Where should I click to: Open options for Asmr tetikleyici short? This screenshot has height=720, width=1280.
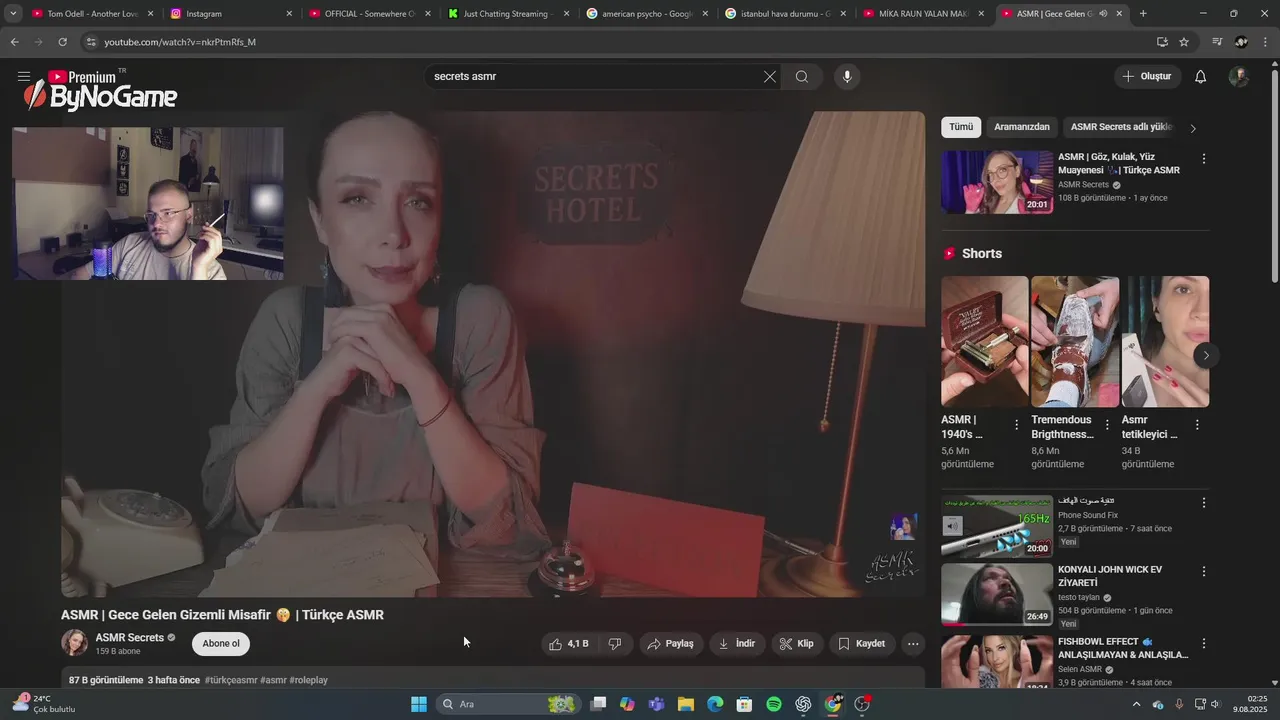pos(1197,425)
